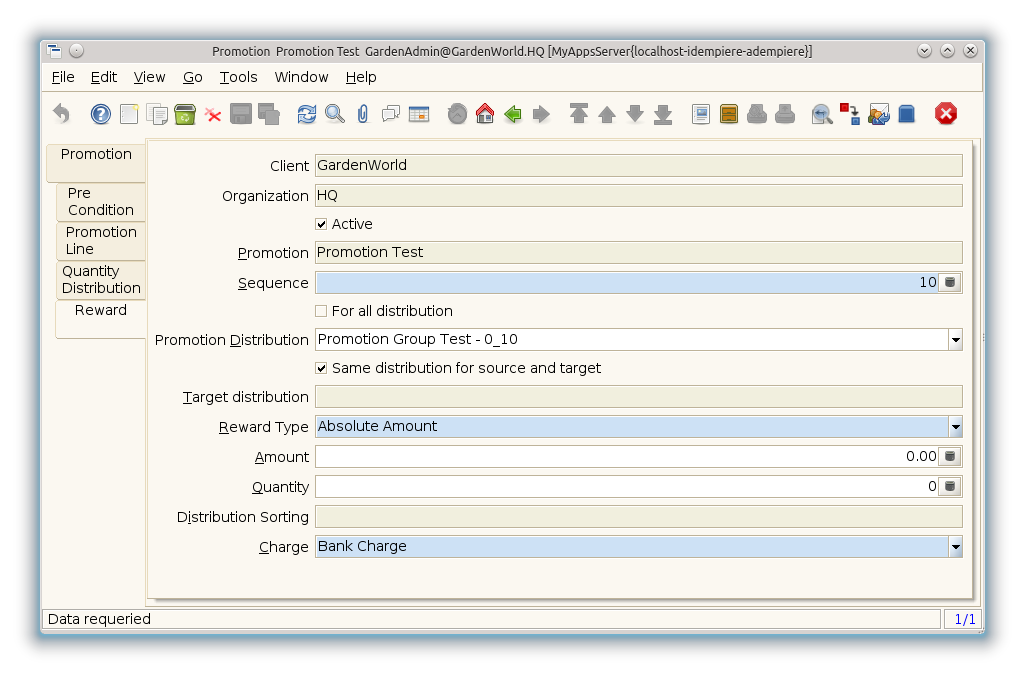
Task: Click the Help question mark icon
Action: click(x=100, y=114)
